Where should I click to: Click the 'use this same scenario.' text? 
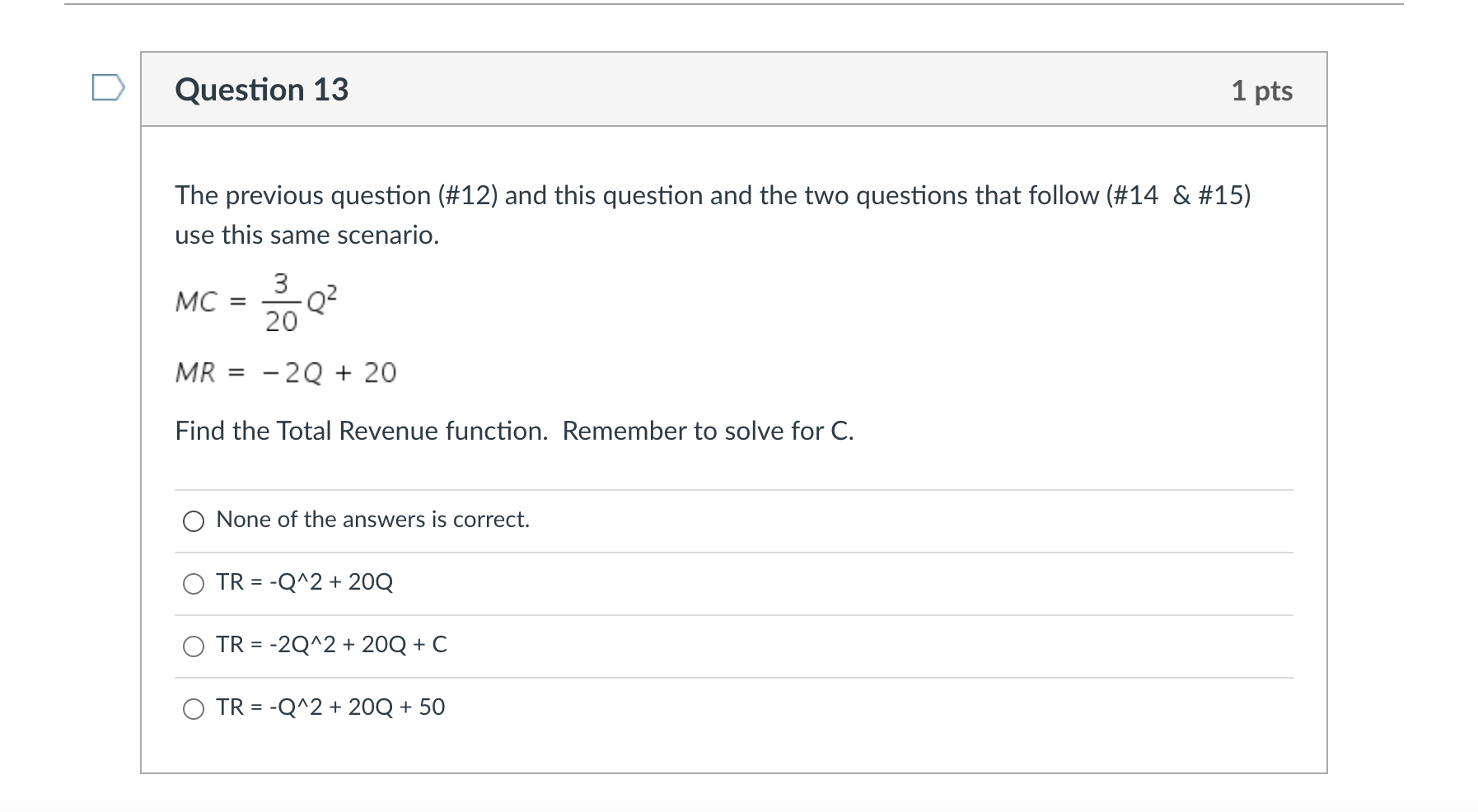pyautogui.click(x=307, y=235)
